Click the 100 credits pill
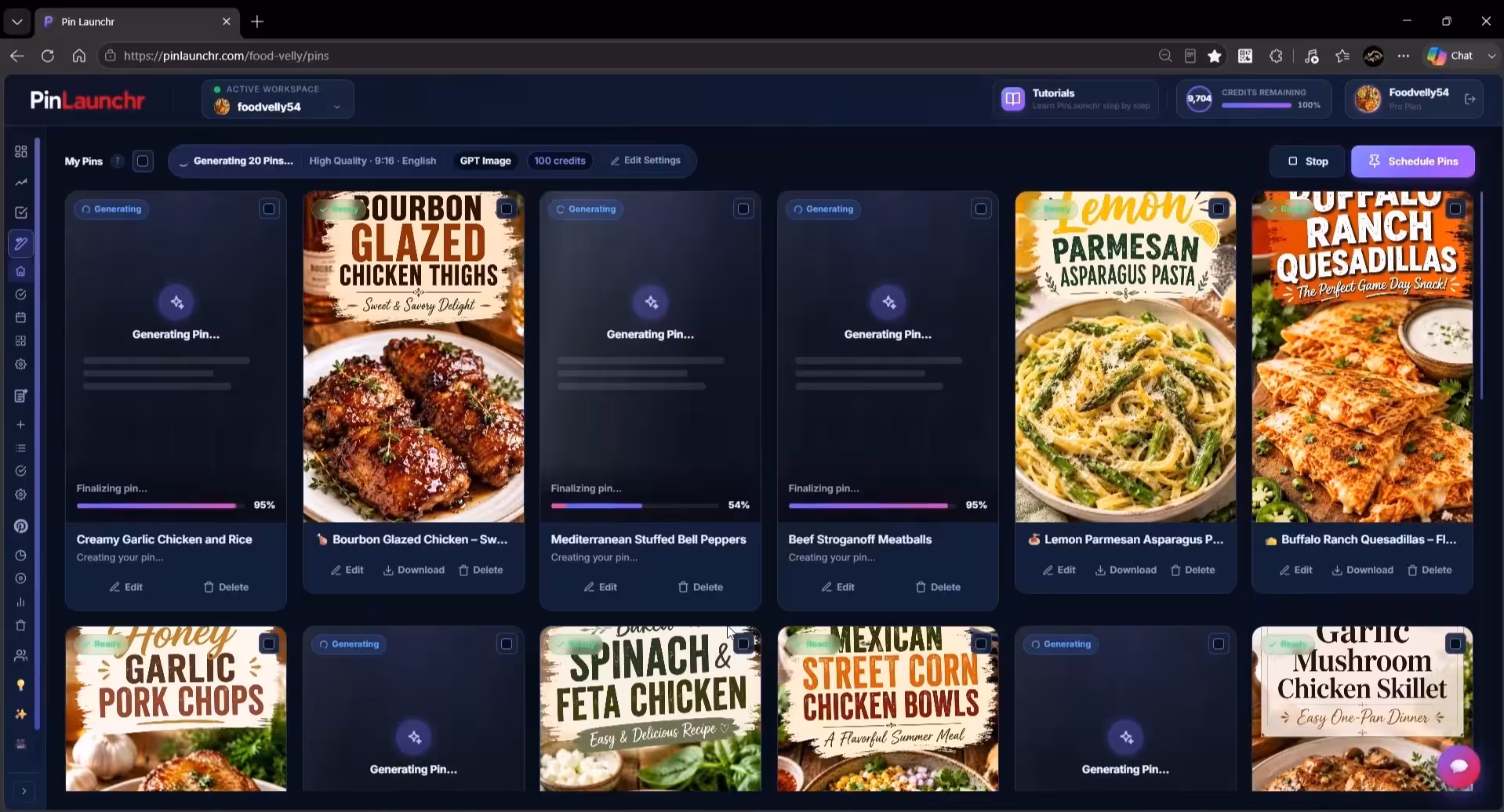This screenshot has height=812, width=1504. 560,161
